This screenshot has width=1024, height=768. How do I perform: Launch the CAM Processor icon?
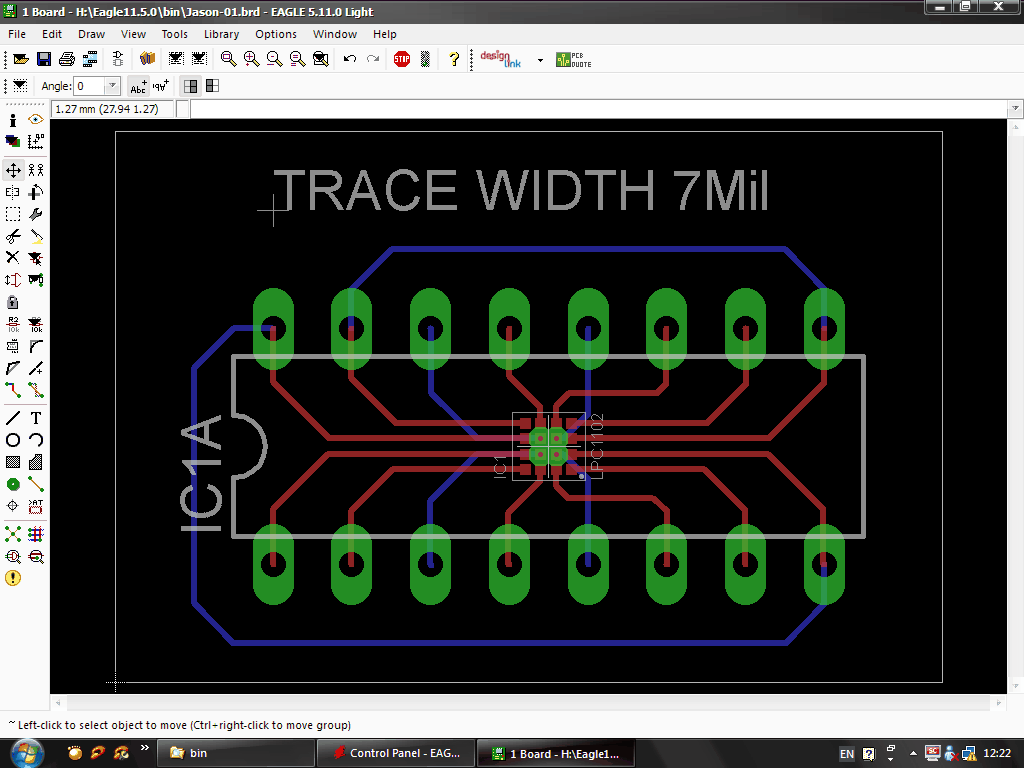coord(90,59)
